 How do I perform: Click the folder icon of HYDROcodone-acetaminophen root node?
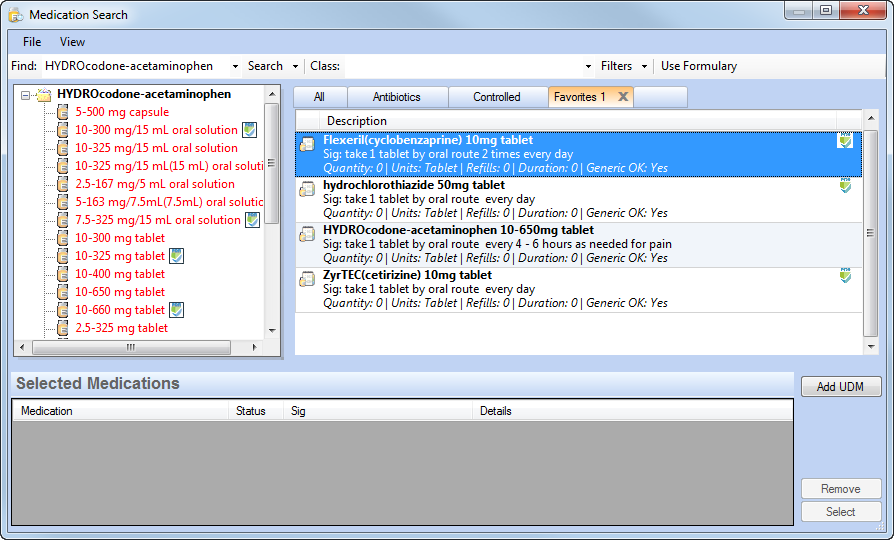click(44, 95)
